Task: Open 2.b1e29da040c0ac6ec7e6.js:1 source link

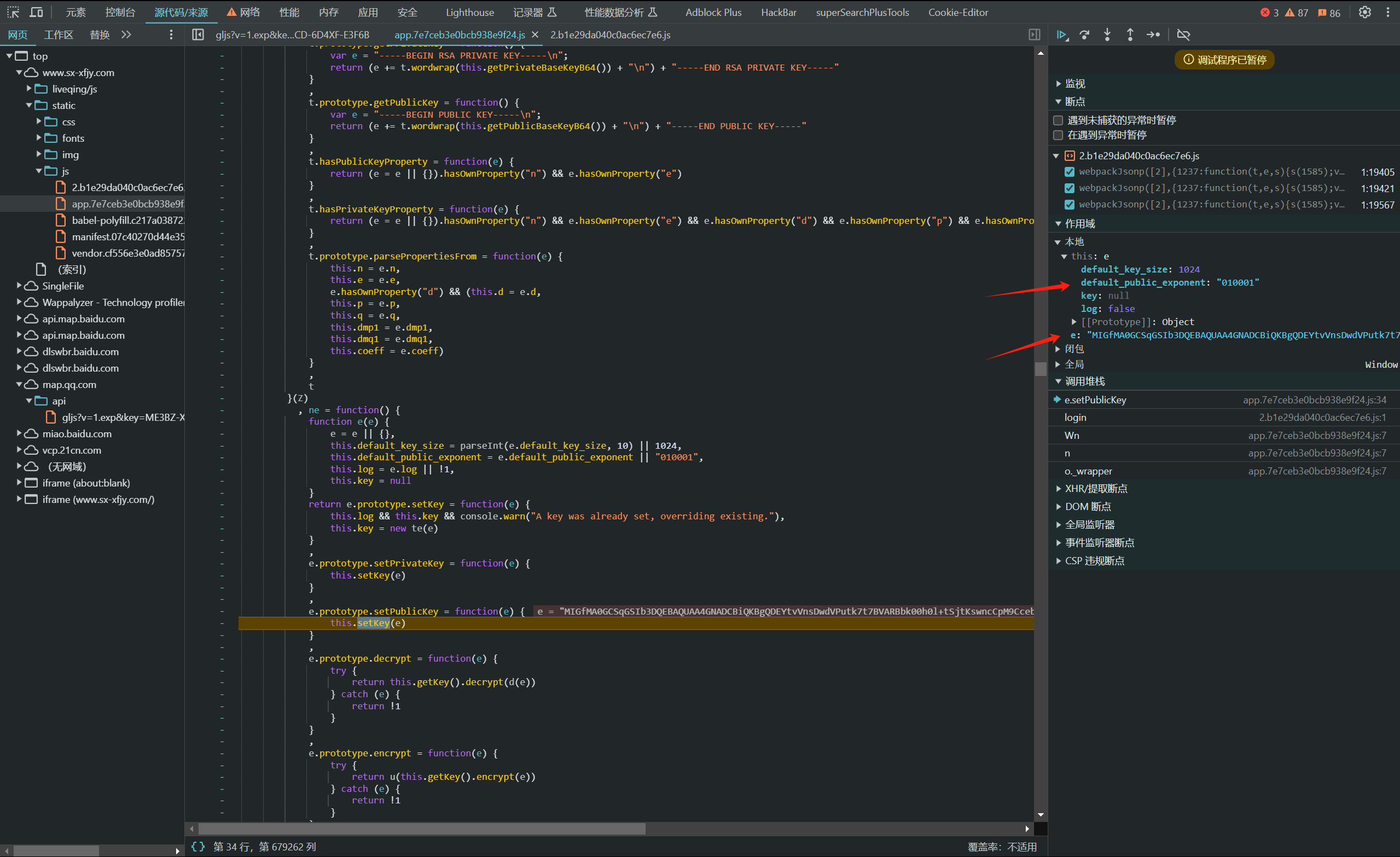Action: coord(1322,418)
